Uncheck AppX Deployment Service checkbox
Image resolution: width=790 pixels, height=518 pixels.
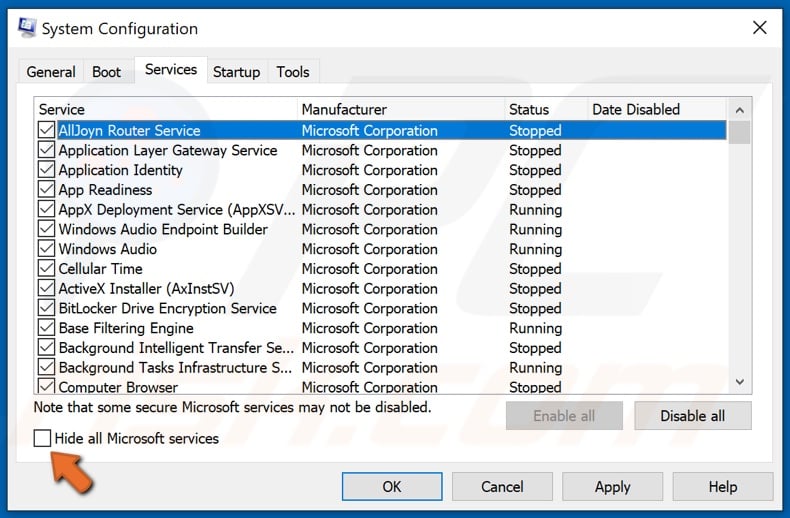46,209
